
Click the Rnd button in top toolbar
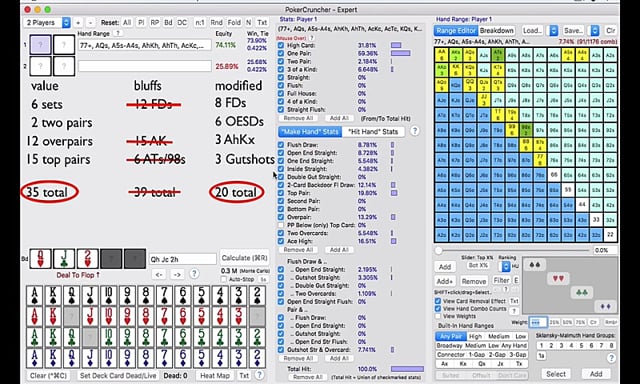(216, 22)
